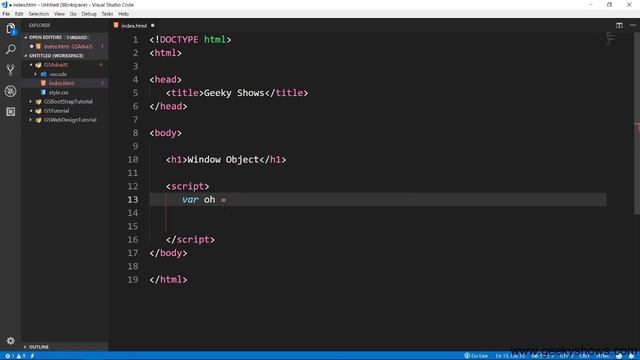Image resolution: width=640 pixels, height=360 pixels.
Task: Click the Geeky Shows title text on line 5
Action: click(234, 93)
